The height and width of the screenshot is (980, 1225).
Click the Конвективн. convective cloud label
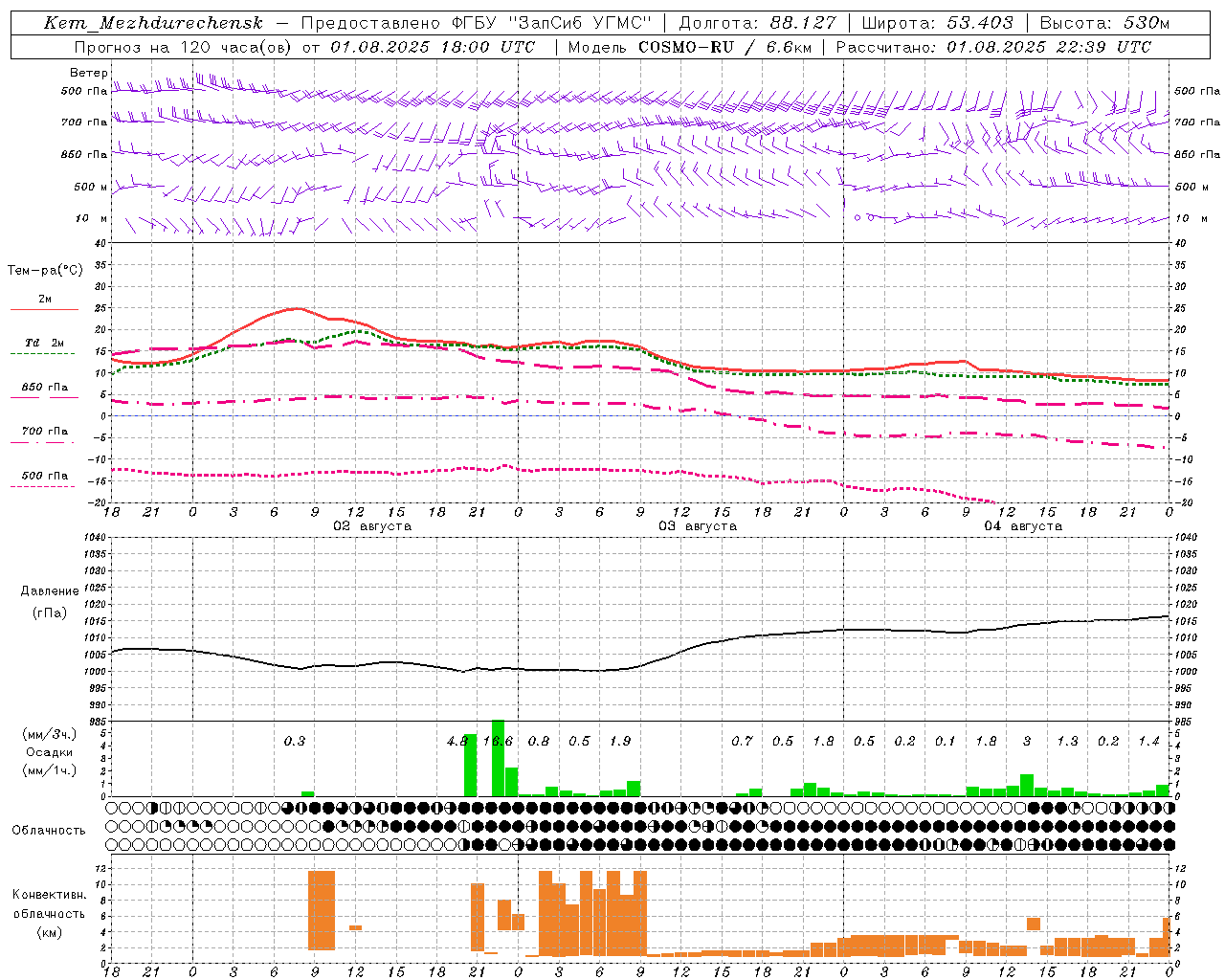tap(50, 895)
